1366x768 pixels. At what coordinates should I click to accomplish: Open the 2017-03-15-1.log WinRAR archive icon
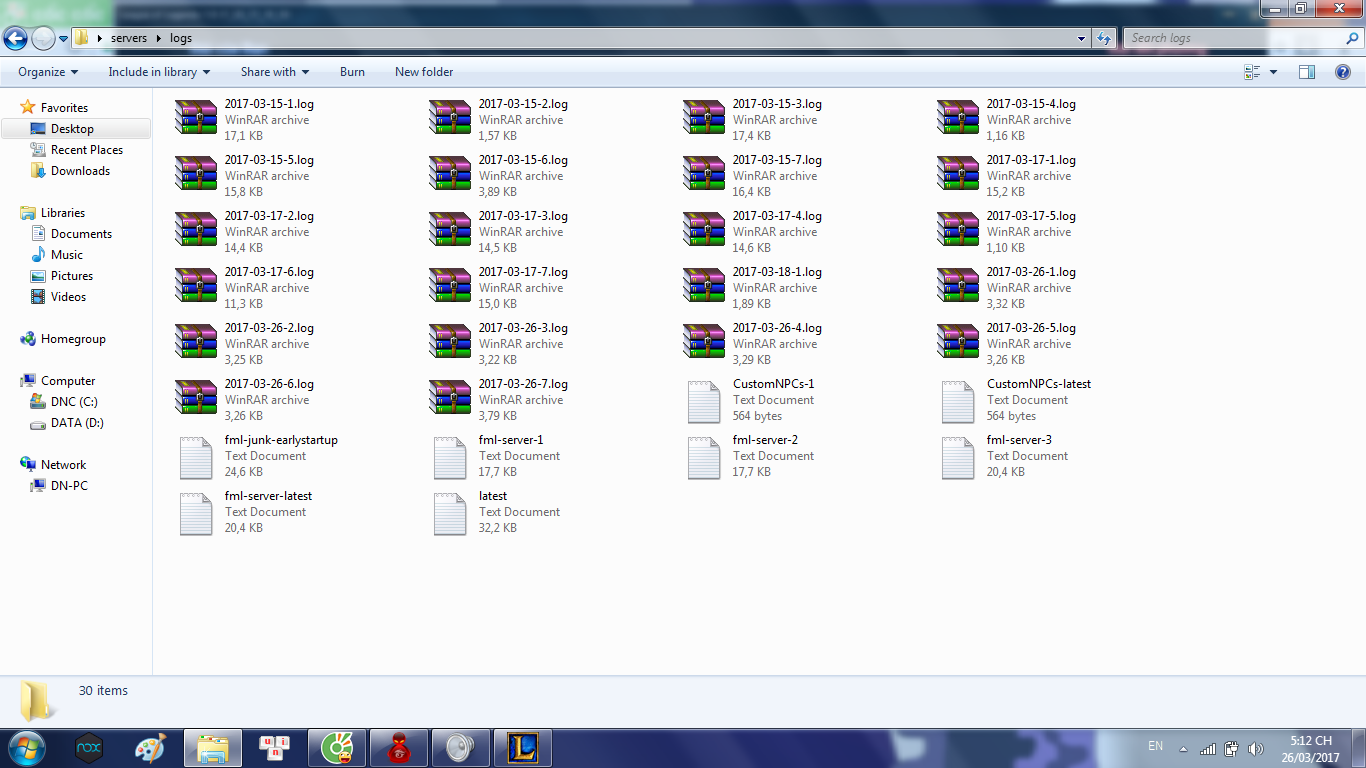pos(196,118)
